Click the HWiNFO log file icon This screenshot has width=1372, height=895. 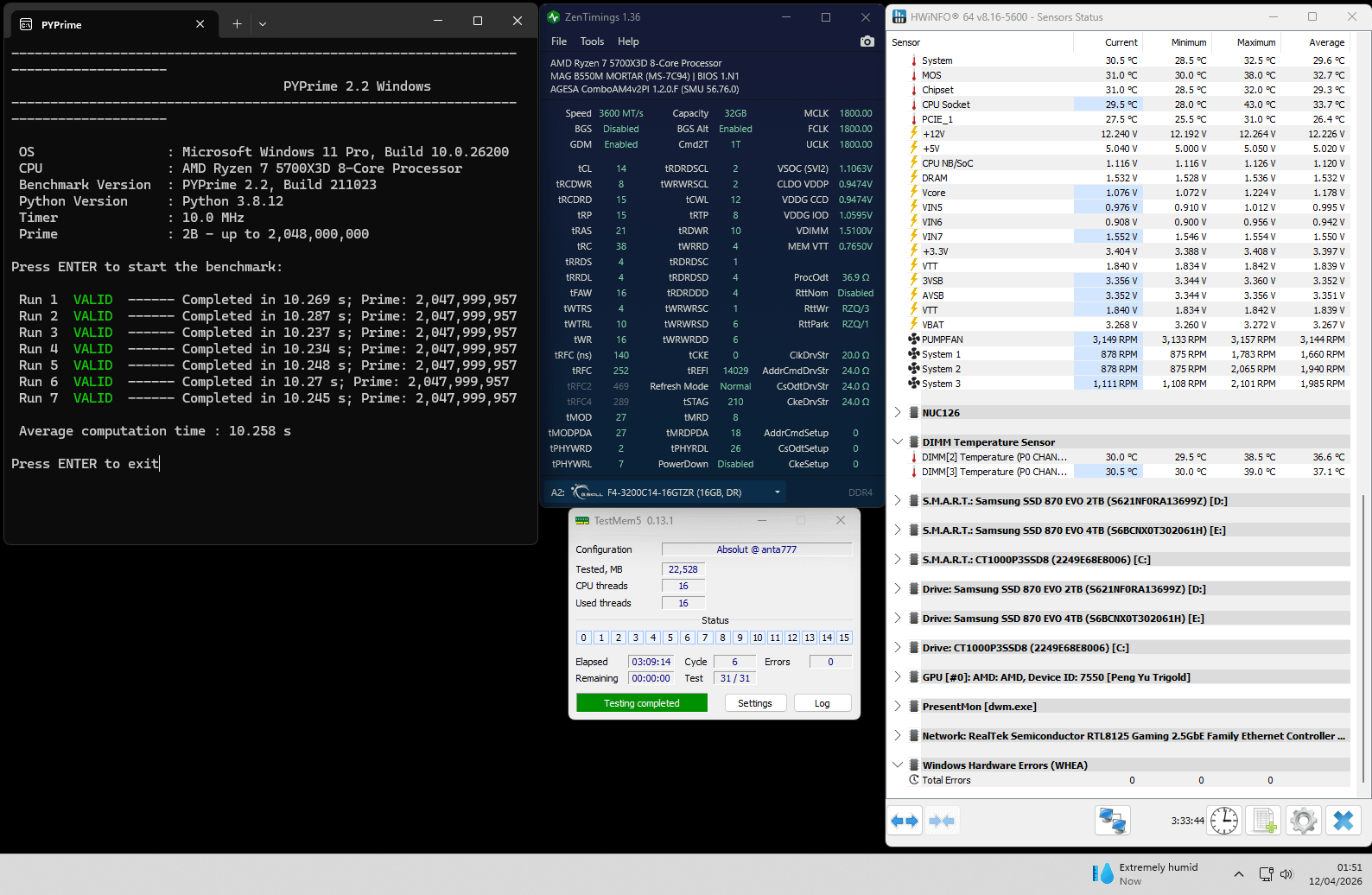1264,821
